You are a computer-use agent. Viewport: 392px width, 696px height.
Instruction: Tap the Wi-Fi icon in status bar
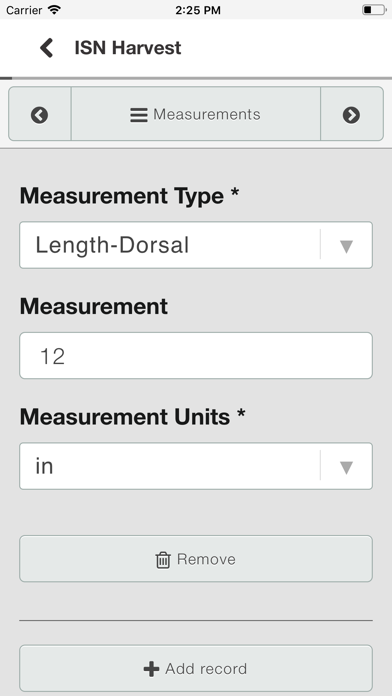[x=55, y=9]
